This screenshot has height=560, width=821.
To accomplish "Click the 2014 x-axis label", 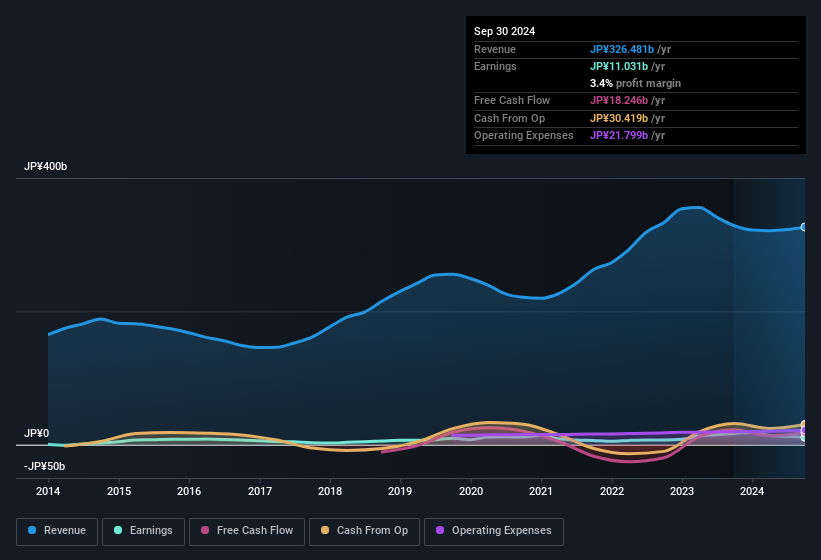I will (x=48, y=491).
